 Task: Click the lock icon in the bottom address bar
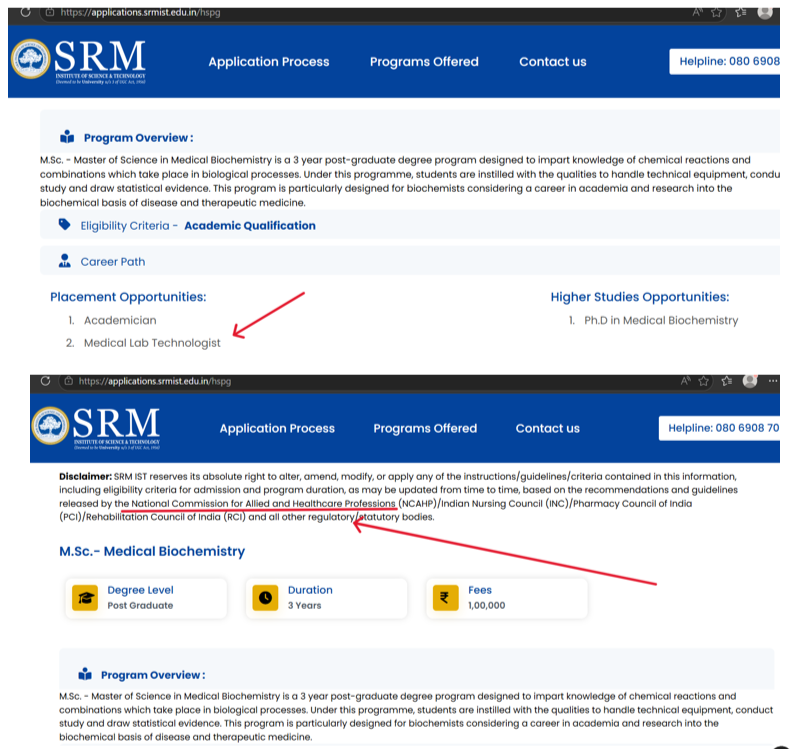click(x=68, y=381)
